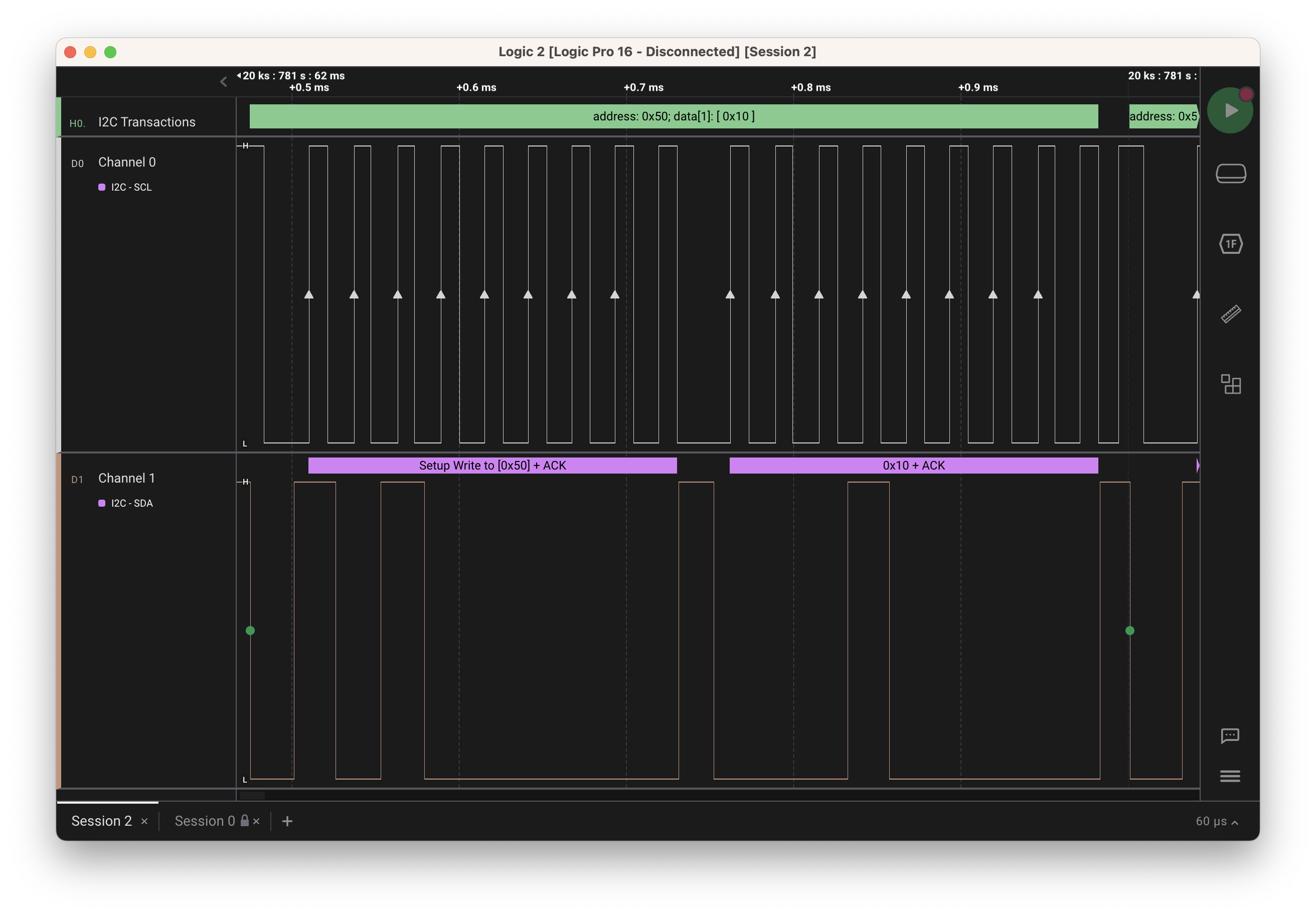Click the macOS green fullscreen window button

coord(111,52)
